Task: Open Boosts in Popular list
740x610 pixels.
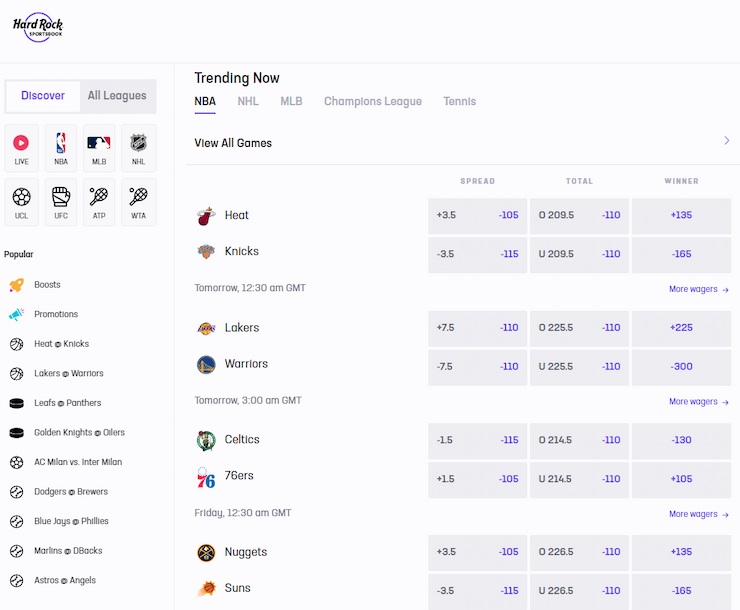Action: (x=47, y=285)
